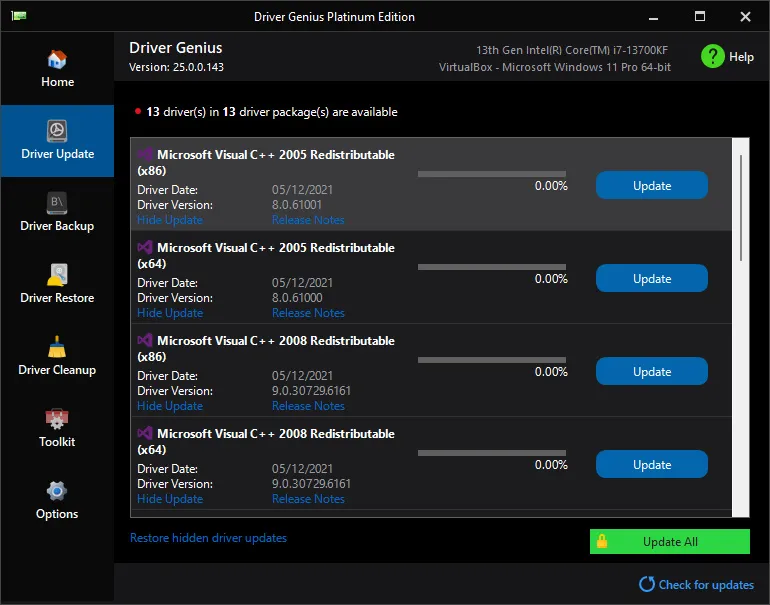Open Release Notes for 2005 Redistributable (x64)

point(308,313)
